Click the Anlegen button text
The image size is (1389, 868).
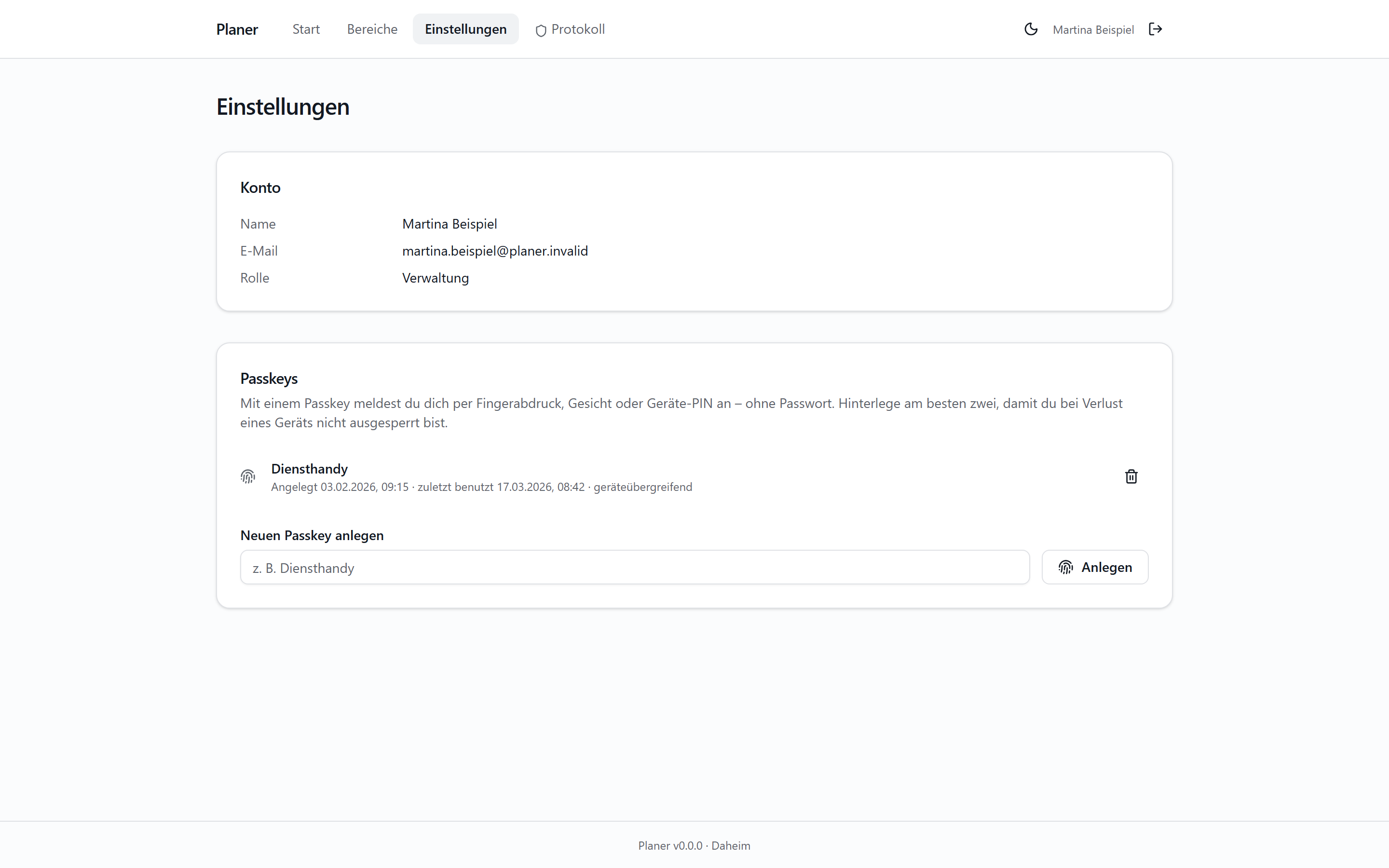(x=1106, y=567)
